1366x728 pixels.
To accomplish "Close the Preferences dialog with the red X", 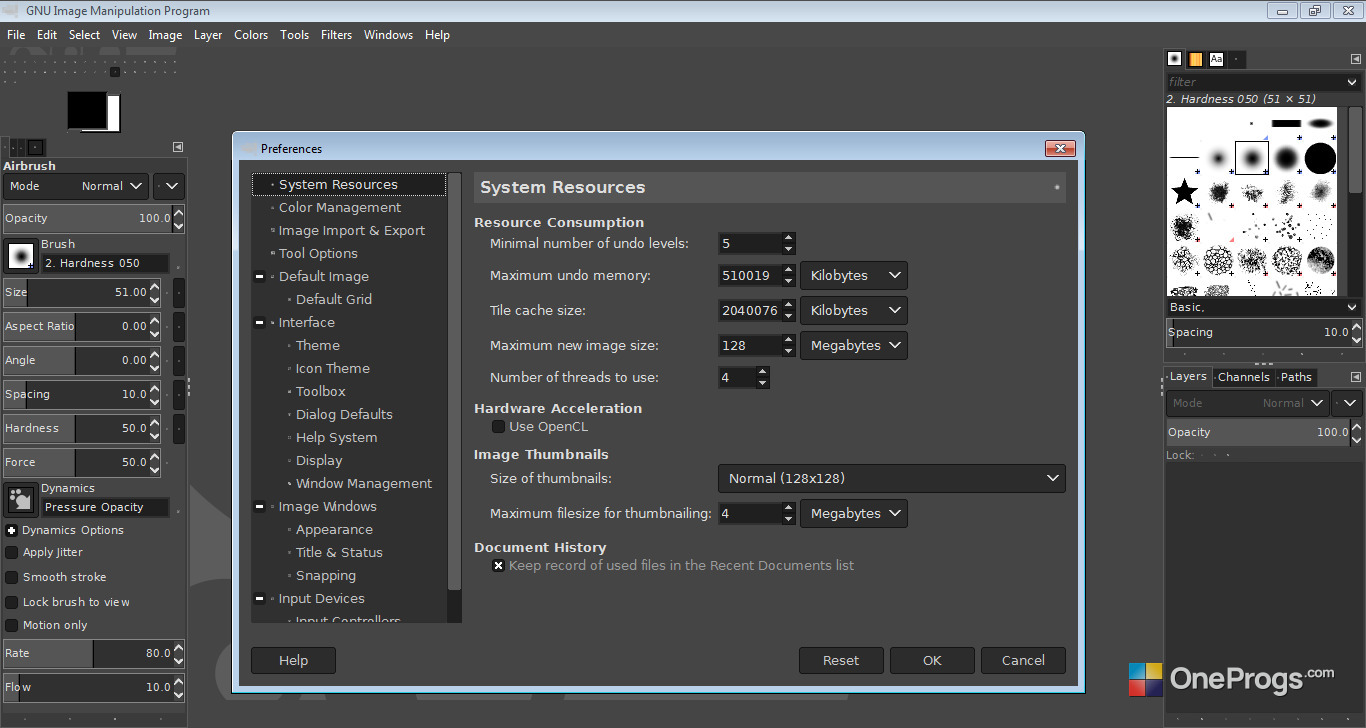I will [1060, 148].
